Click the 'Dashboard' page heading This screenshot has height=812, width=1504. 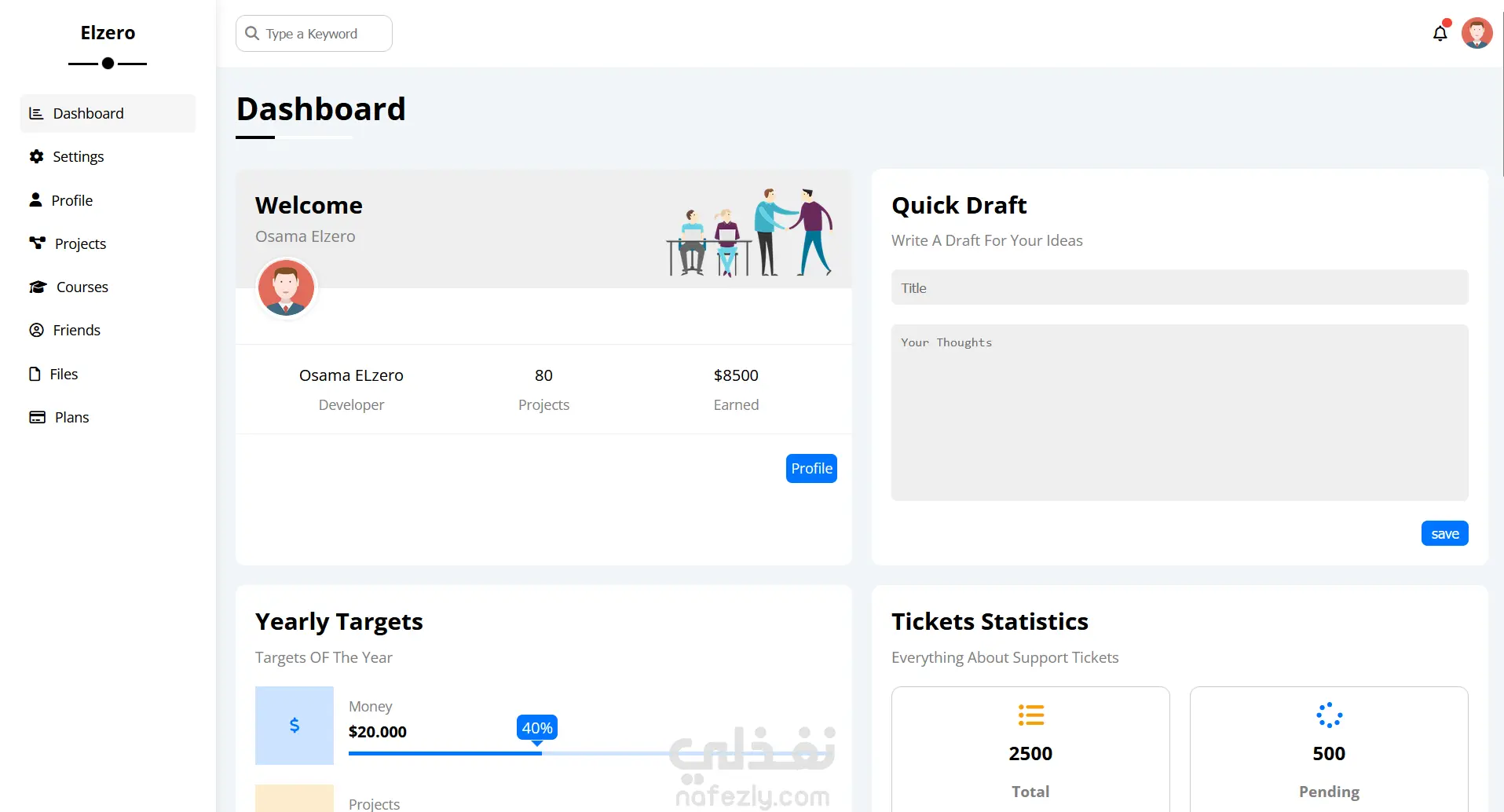tap(321, 109)
